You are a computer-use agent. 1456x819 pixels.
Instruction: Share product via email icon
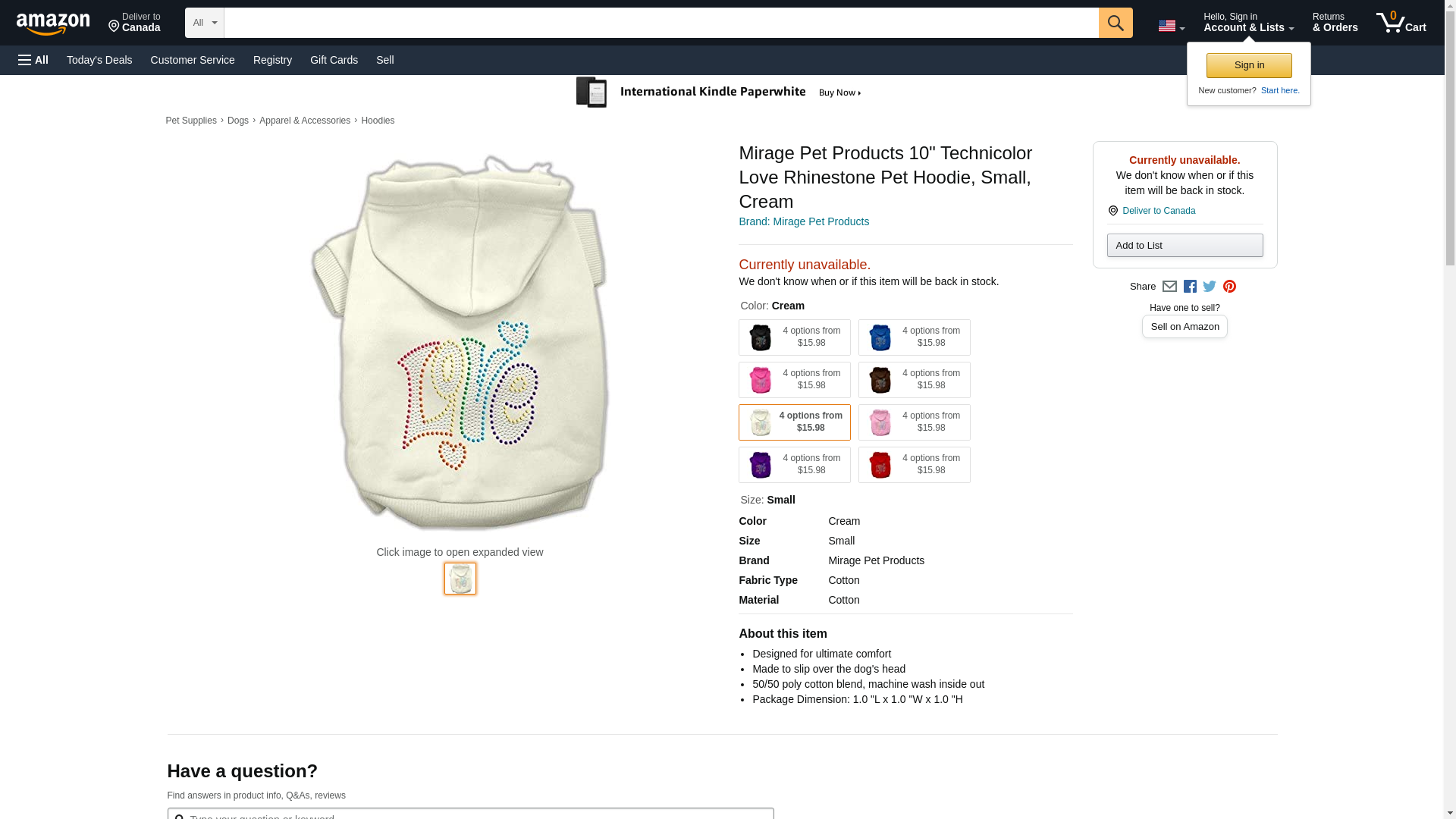coord(1169,287)
